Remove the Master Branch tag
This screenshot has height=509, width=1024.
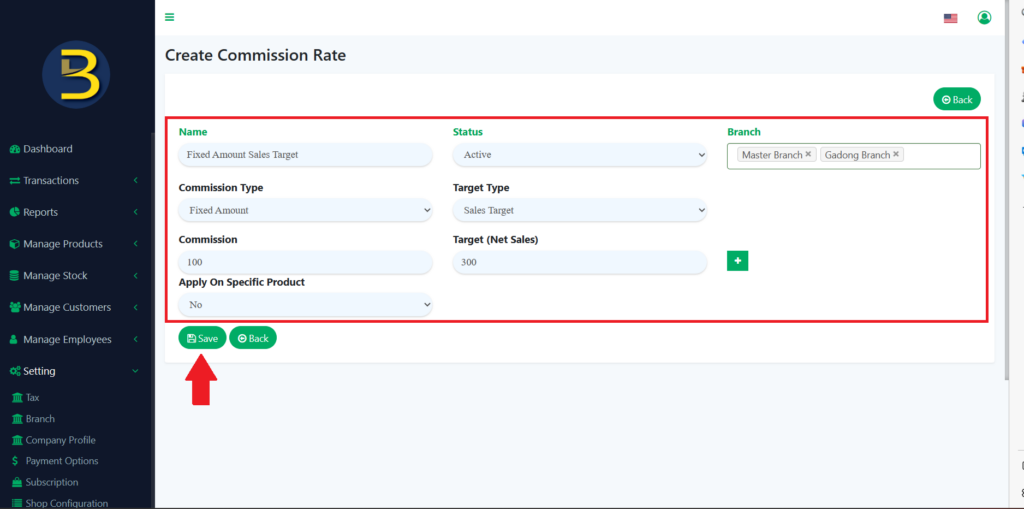pos(808,155)
